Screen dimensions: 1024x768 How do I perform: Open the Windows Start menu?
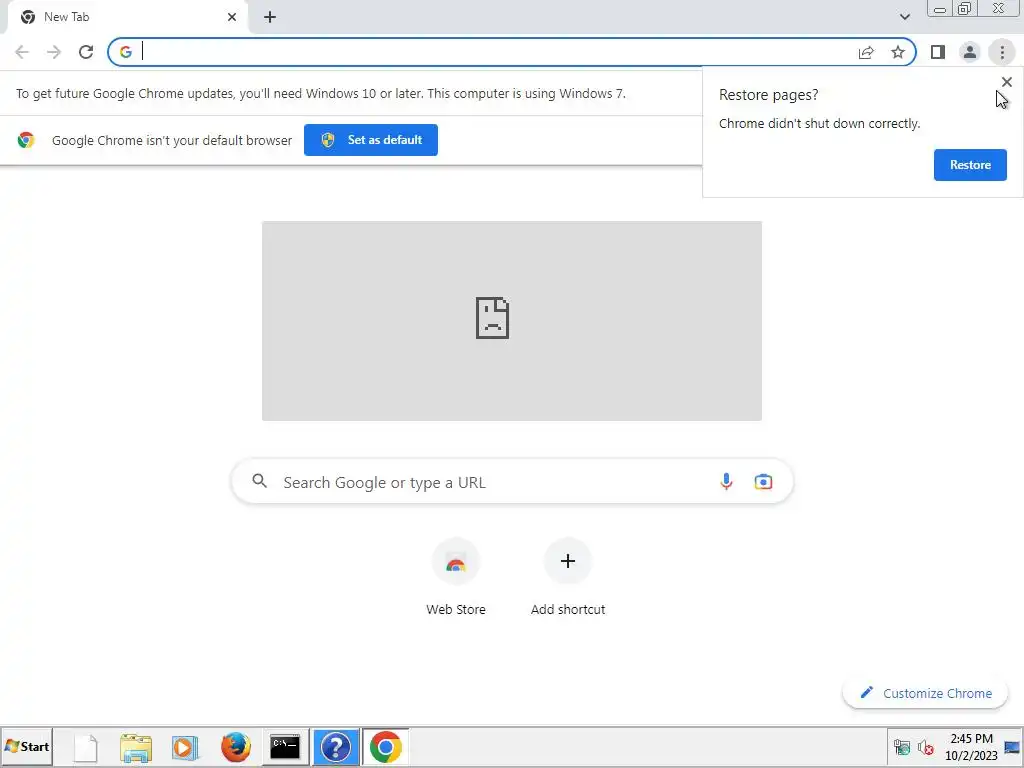pyautogui.click(x=27, y=746)
